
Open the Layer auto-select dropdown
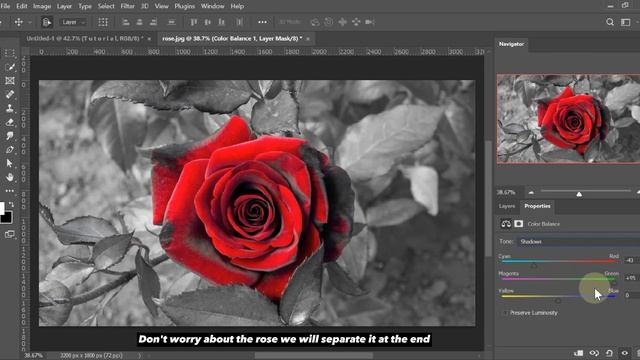[x=73, y=22]
